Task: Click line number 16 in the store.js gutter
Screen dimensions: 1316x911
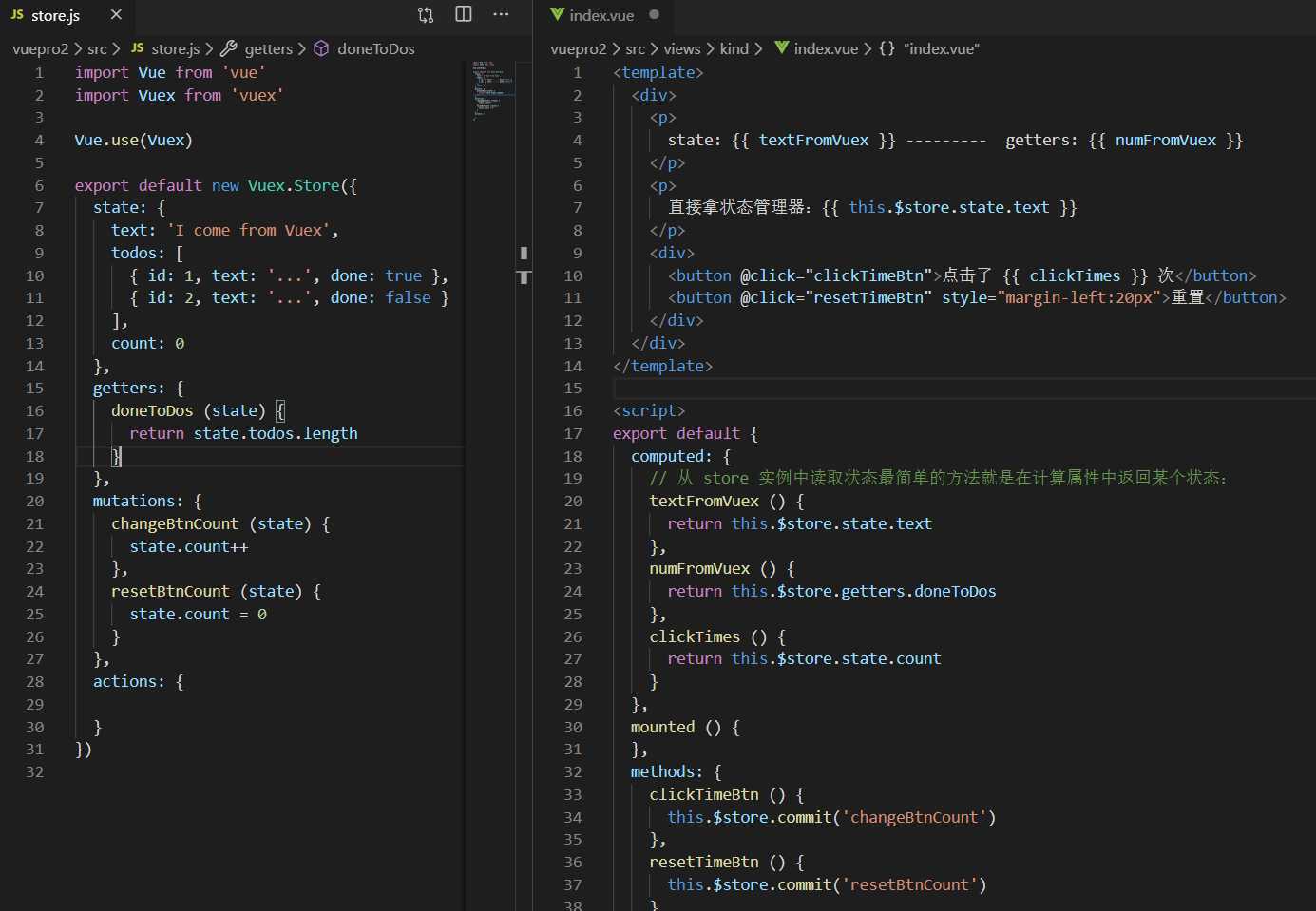Action: [x=35, y=410]
